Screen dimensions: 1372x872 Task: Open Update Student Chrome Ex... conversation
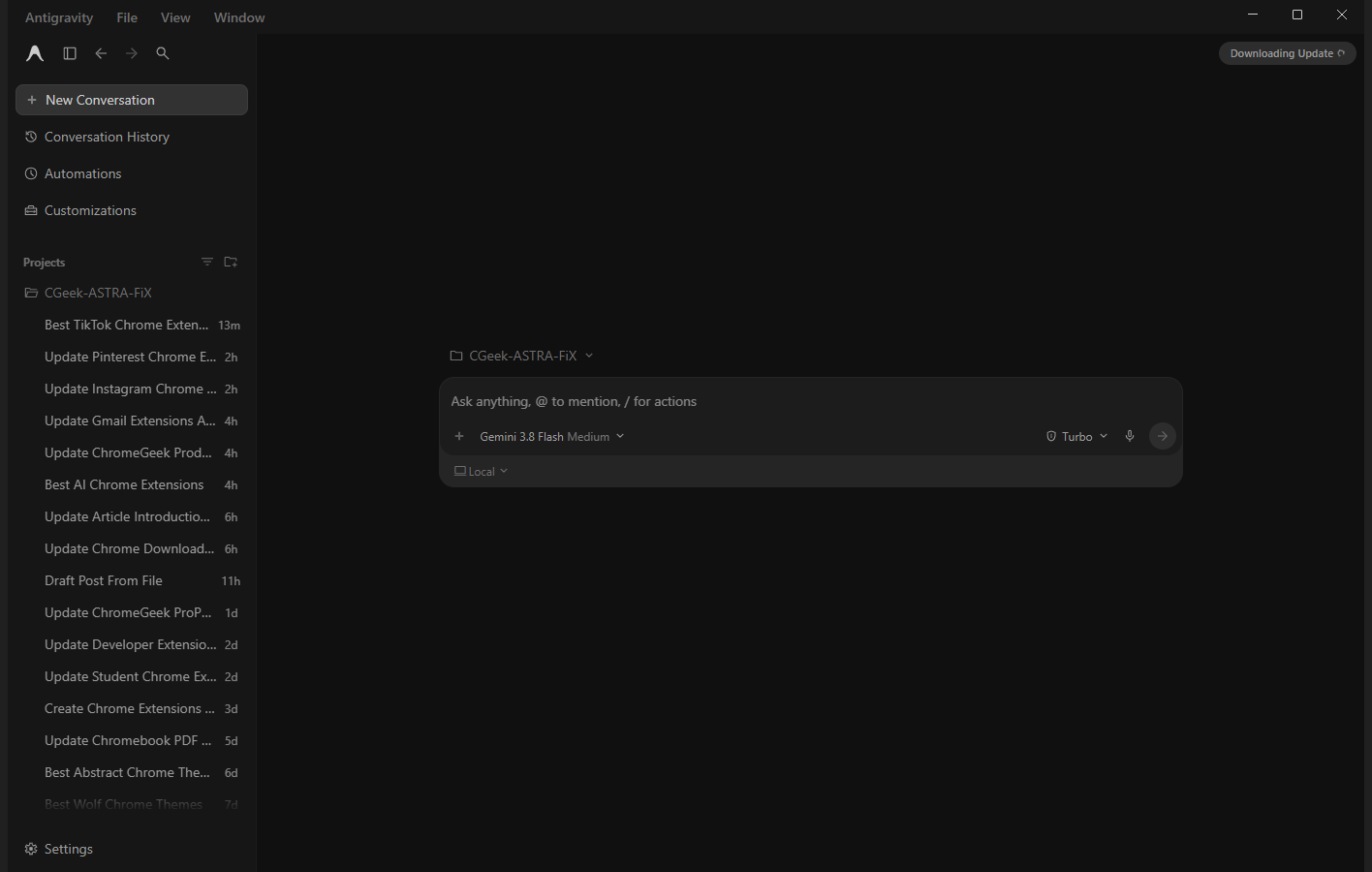132,676
